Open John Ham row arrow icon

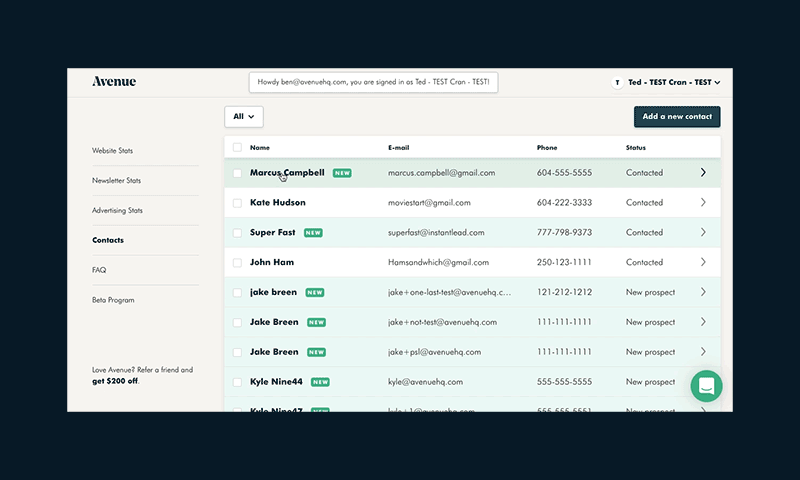click(x=703, y=262)
